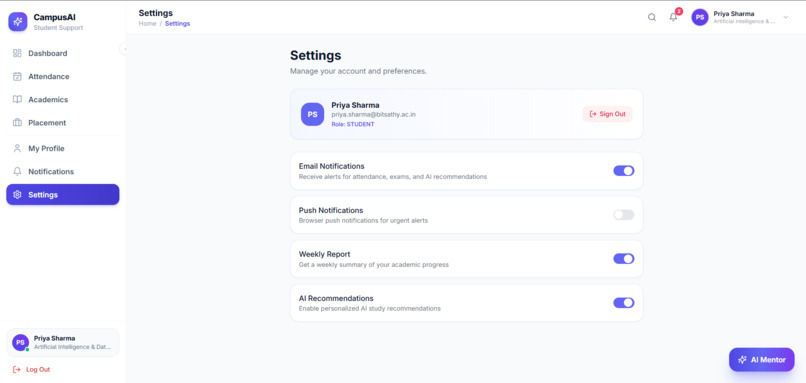Click the Log Out link
806x383 pixels.
coord(31,370)
